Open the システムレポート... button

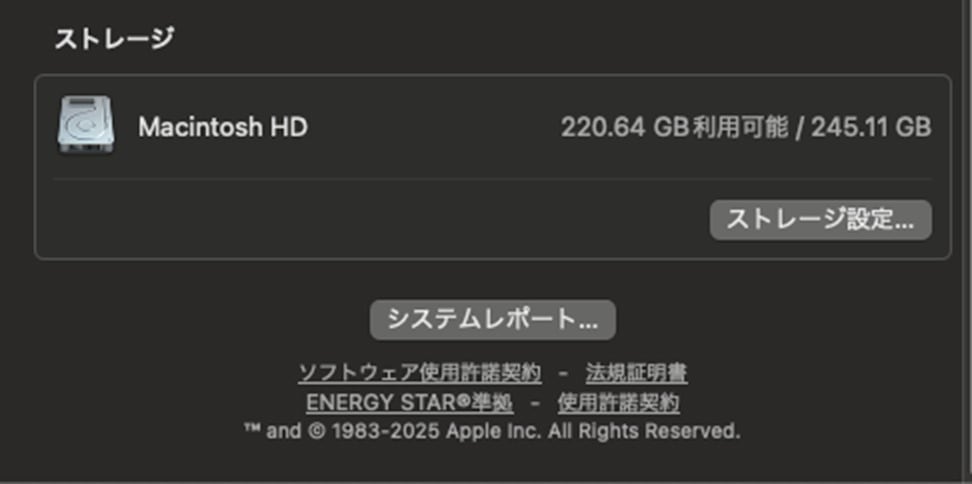[493, 320]
